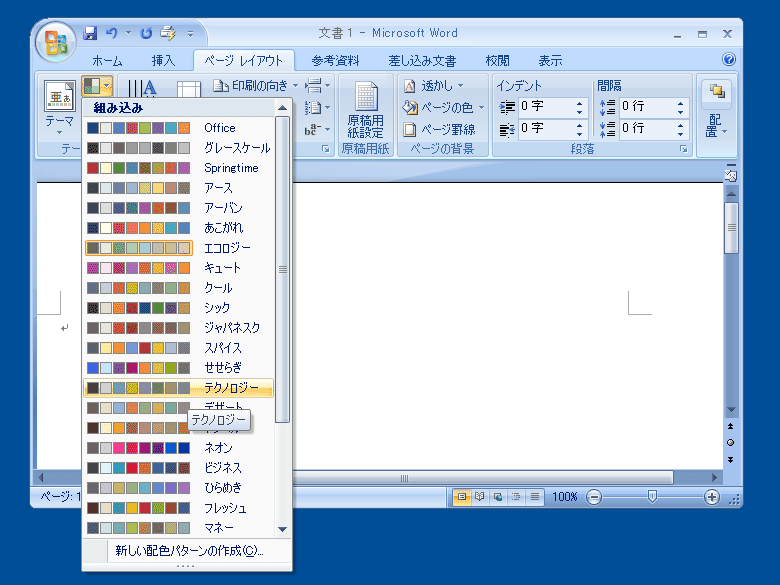This screenshot has height=585, width=780.
Task: Choose the アース color scheme
Action: pos(179,188)
